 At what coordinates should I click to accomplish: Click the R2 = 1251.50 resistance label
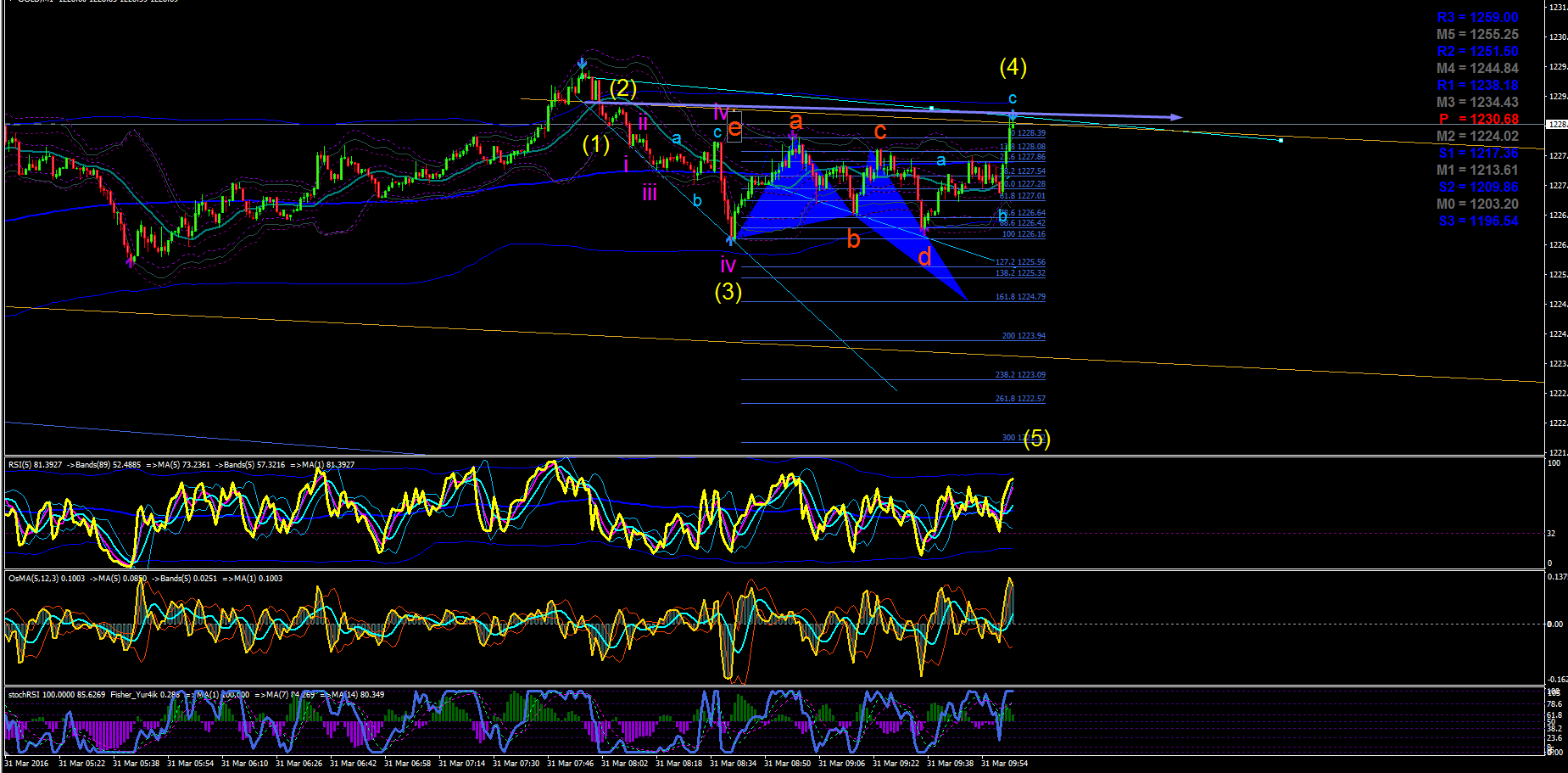[x=1477, y=51]
